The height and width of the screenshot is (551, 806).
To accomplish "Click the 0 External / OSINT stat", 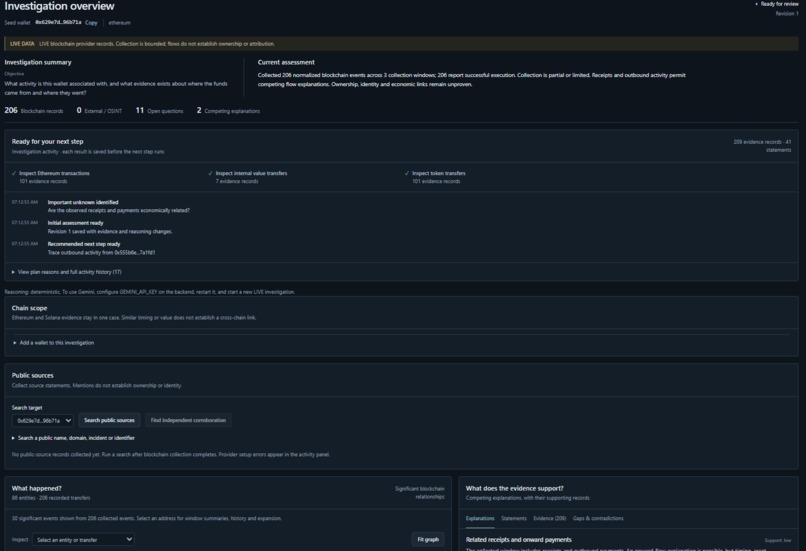I will pos(99,111).
